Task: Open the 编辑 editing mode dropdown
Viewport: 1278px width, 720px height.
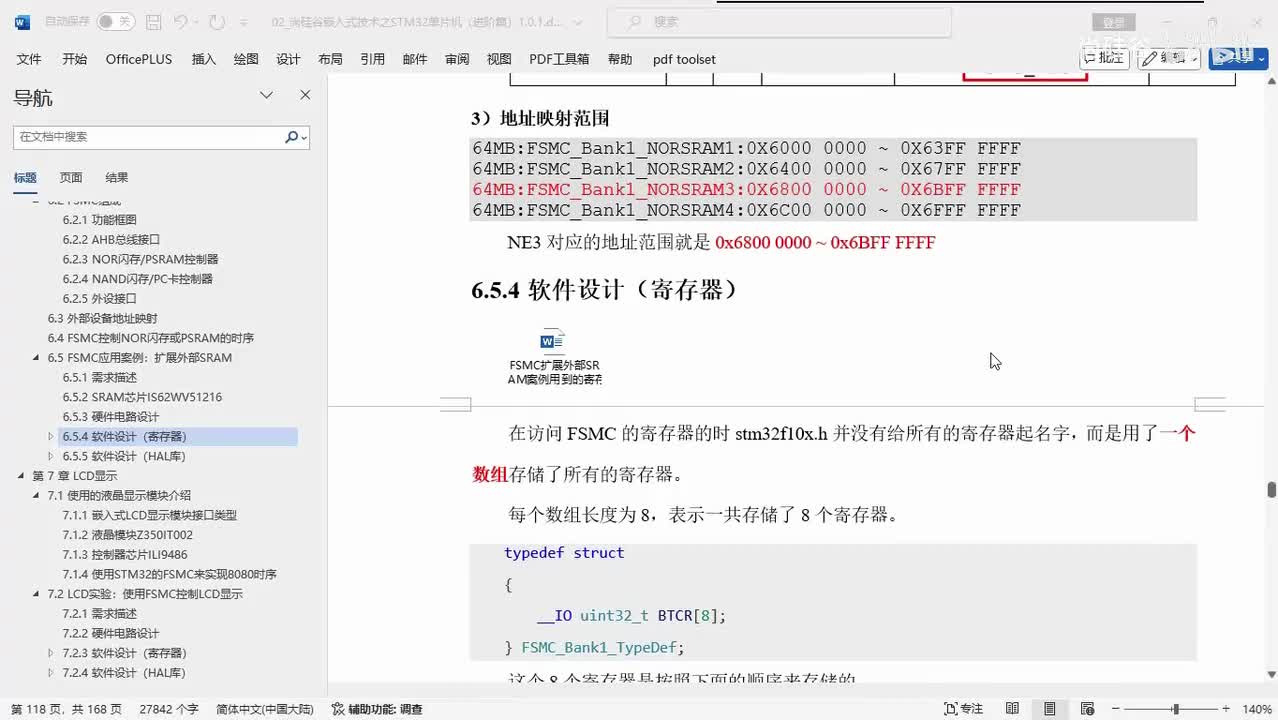Action: tap(1168, 58)
